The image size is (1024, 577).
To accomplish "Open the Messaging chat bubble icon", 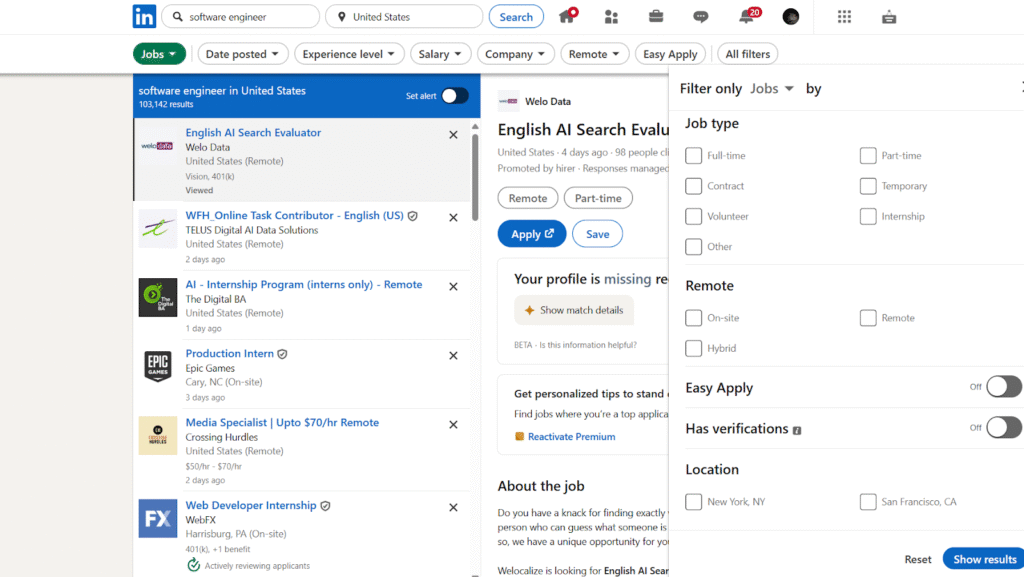I will coord(701,16).
